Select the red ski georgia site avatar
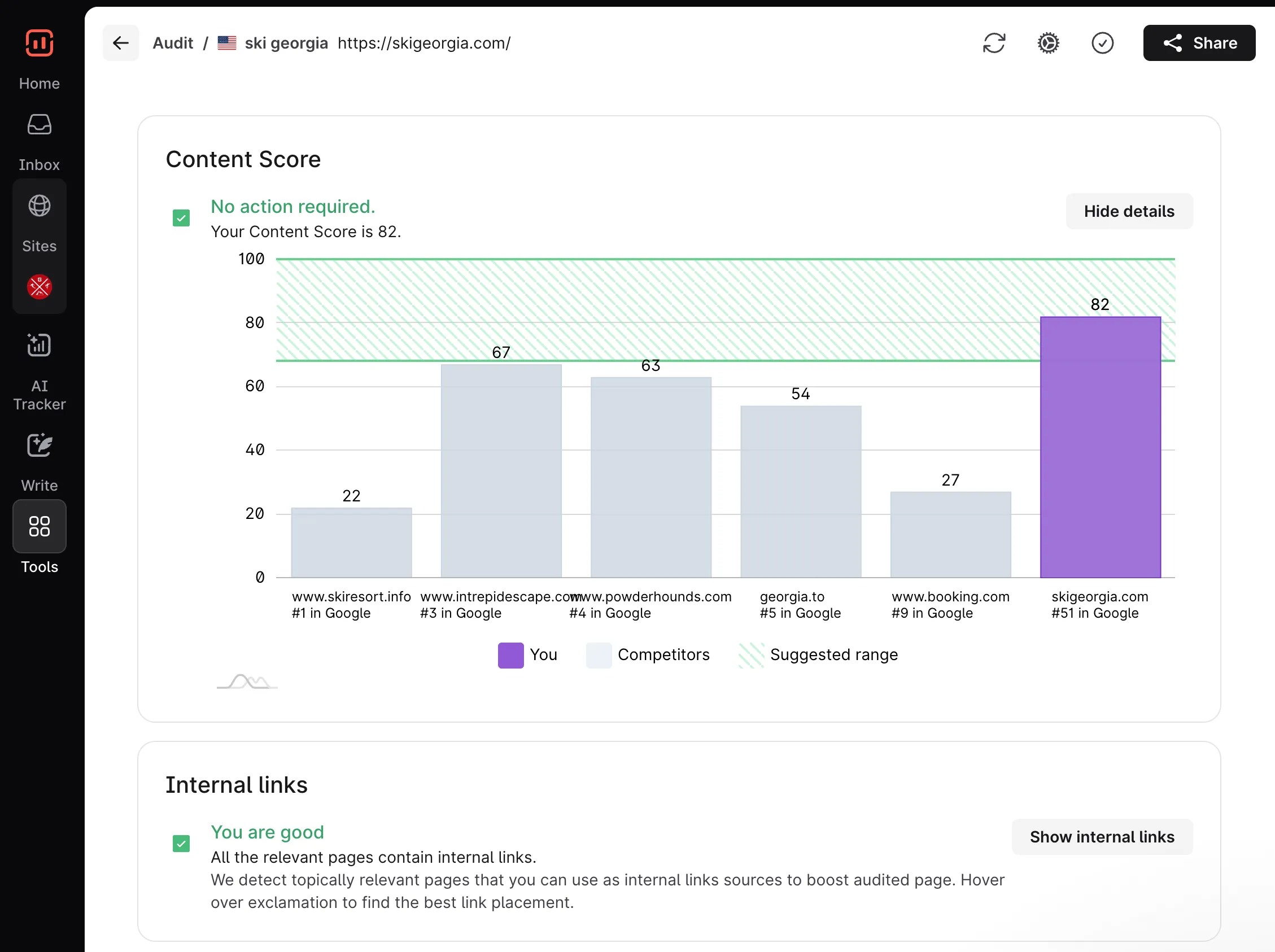The height and width of the screenshot is (952, 1275). [x=39, y=286]
